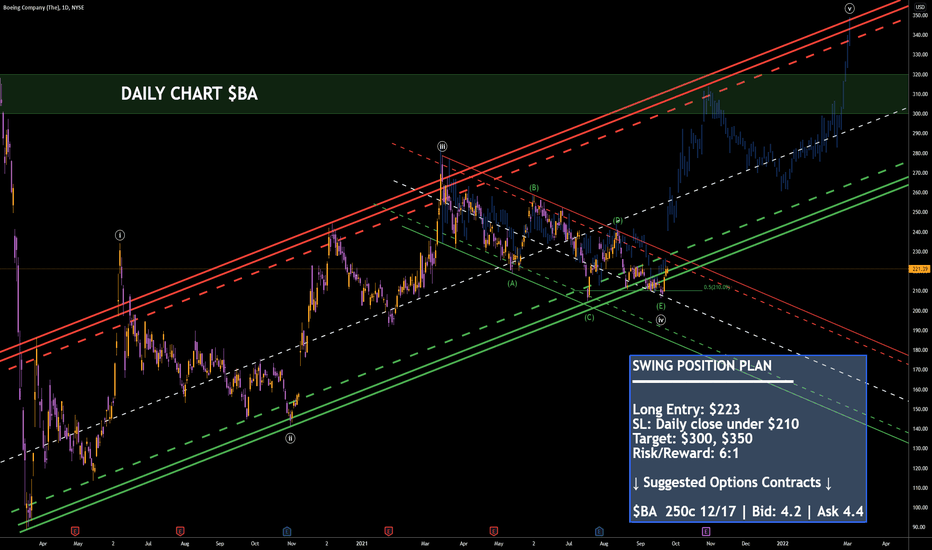Click the 221.29 current price tag
Screen dimensions: 932x550
(919, 269)
